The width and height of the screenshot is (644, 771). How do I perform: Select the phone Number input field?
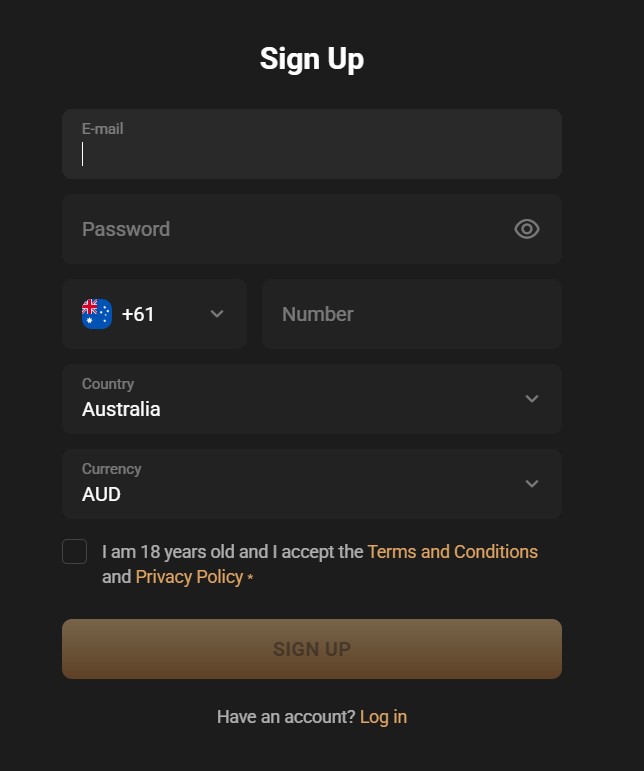[x=411, y=314]
